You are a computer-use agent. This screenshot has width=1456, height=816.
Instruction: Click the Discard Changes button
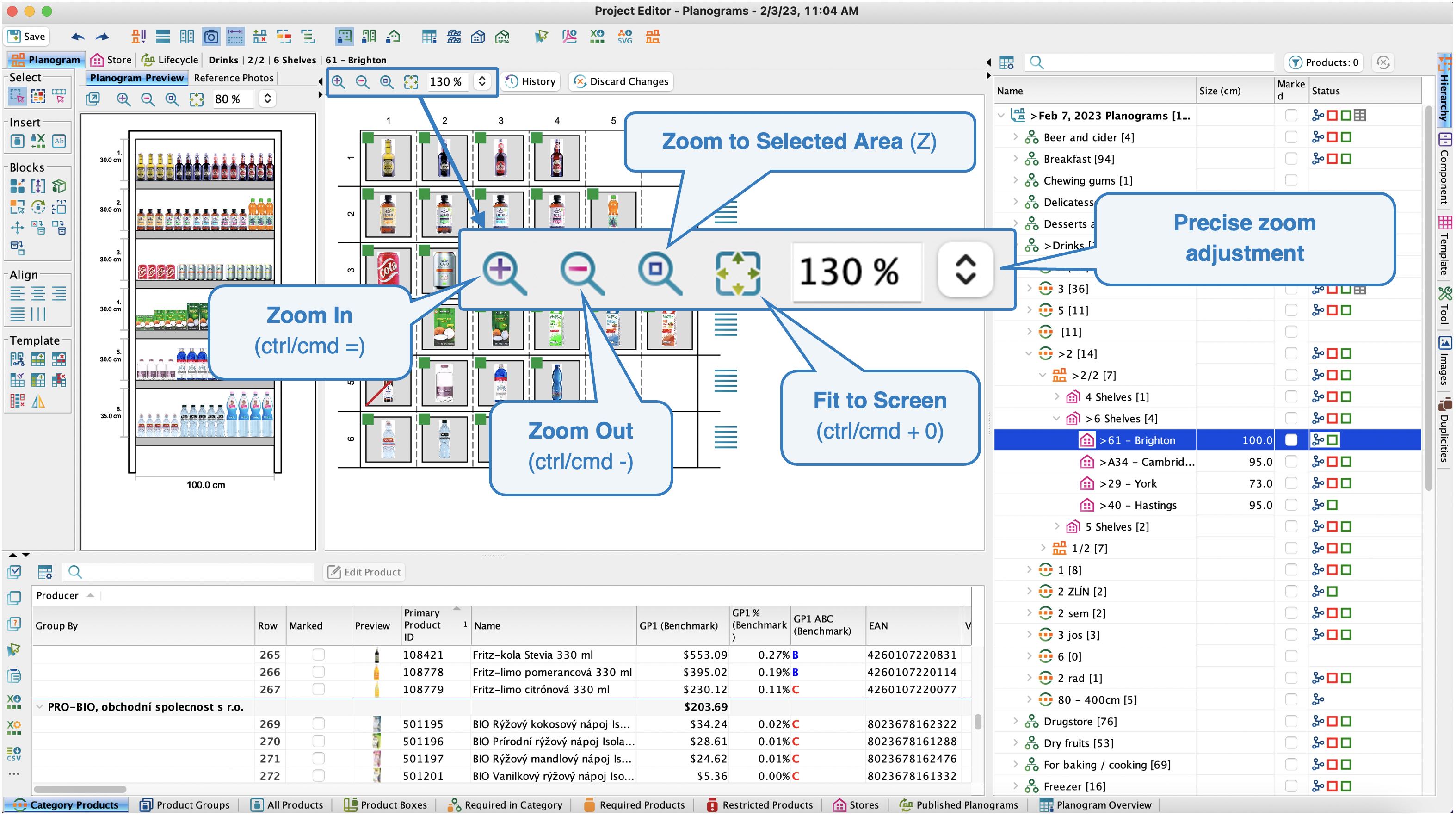click(621, 81)
